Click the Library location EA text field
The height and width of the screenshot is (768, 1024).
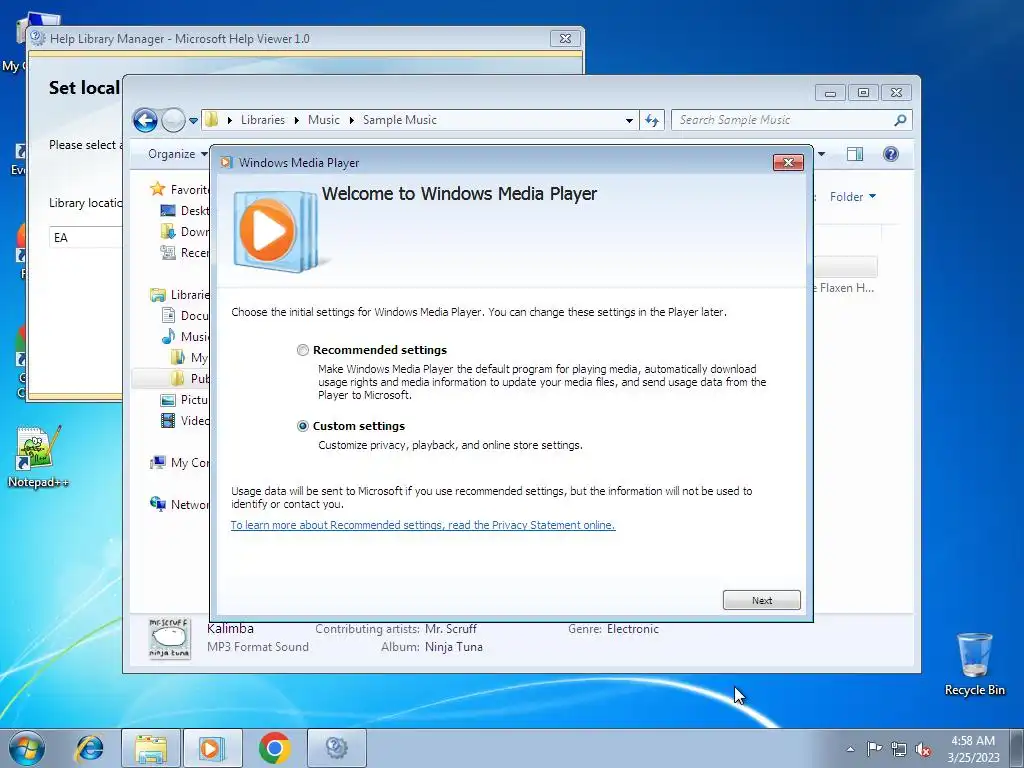tap(86, 238)
